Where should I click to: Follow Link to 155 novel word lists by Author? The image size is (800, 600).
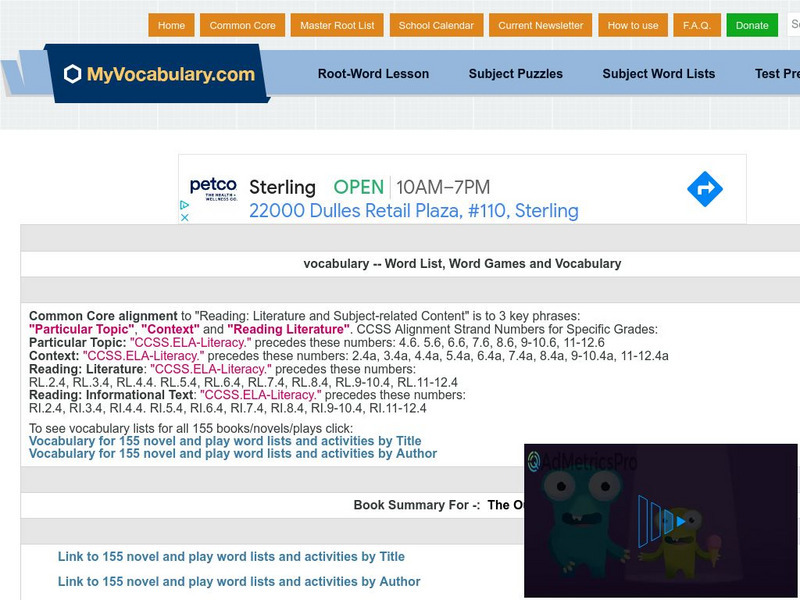[239, 582]
